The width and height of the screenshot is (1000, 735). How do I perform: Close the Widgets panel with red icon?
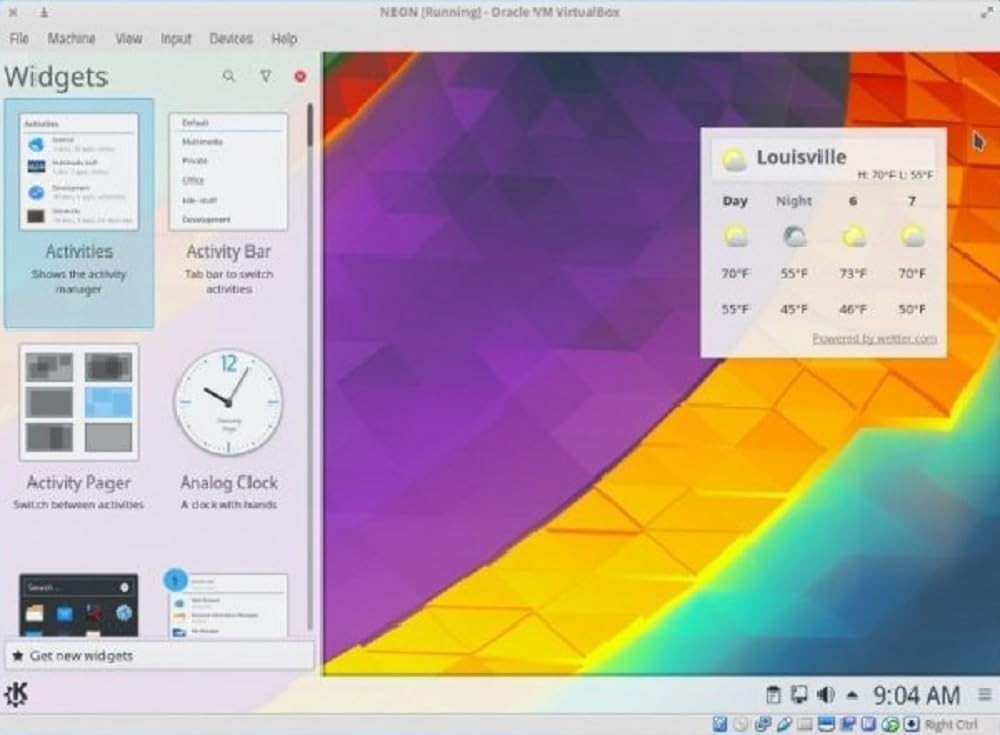(300, 77)
